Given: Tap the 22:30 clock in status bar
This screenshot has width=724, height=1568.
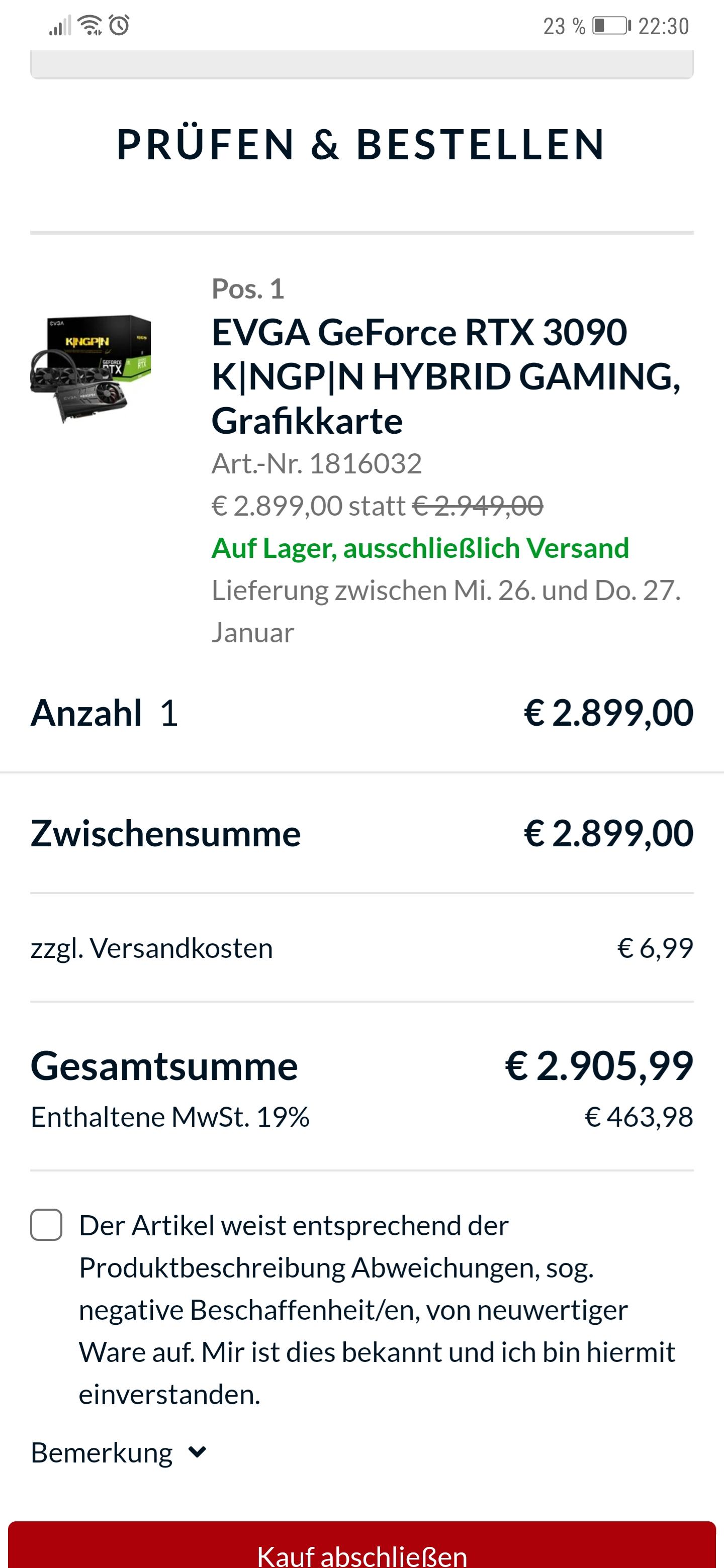Looking at the screenshot, I should (663, 26).
